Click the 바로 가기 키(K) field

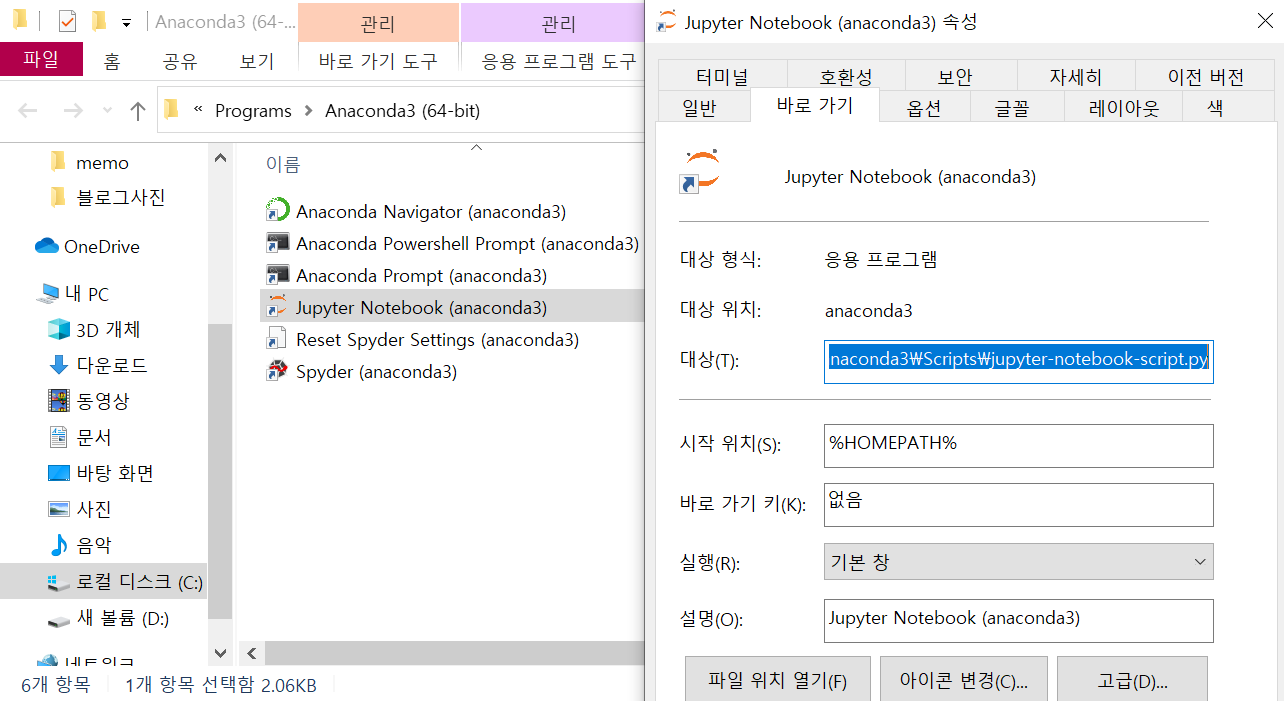(1019, 504)
